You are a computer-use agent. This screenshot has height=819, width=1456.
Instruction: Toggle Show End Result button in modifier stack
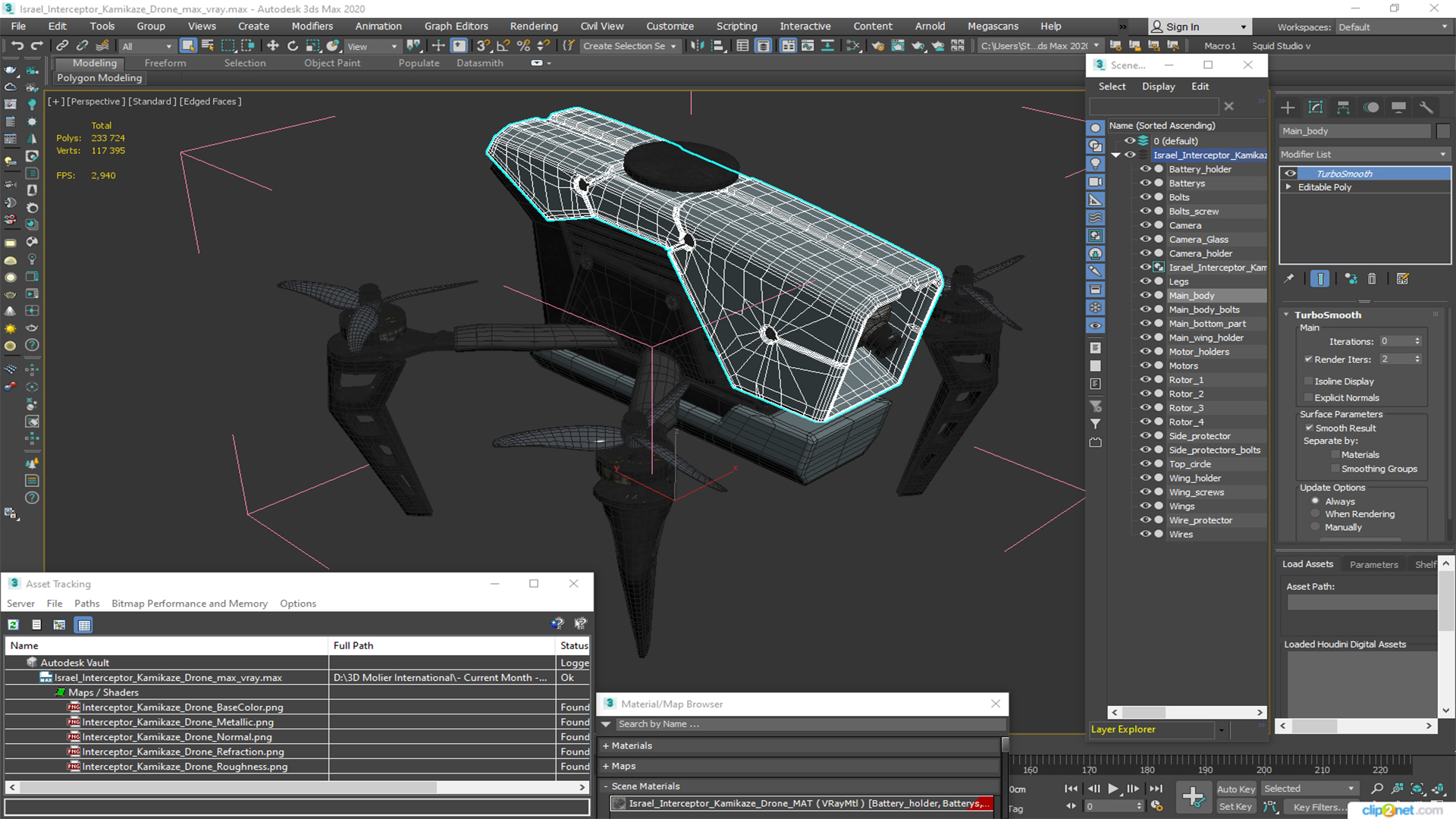coord(1320,278)
